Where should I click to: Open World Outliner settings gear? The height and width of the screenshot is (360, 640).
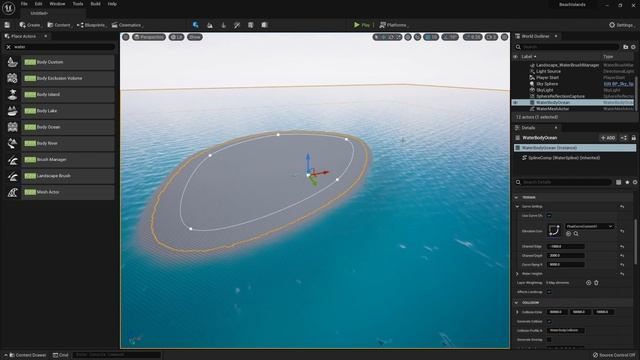pyautogui.click(x=633, y=47)
